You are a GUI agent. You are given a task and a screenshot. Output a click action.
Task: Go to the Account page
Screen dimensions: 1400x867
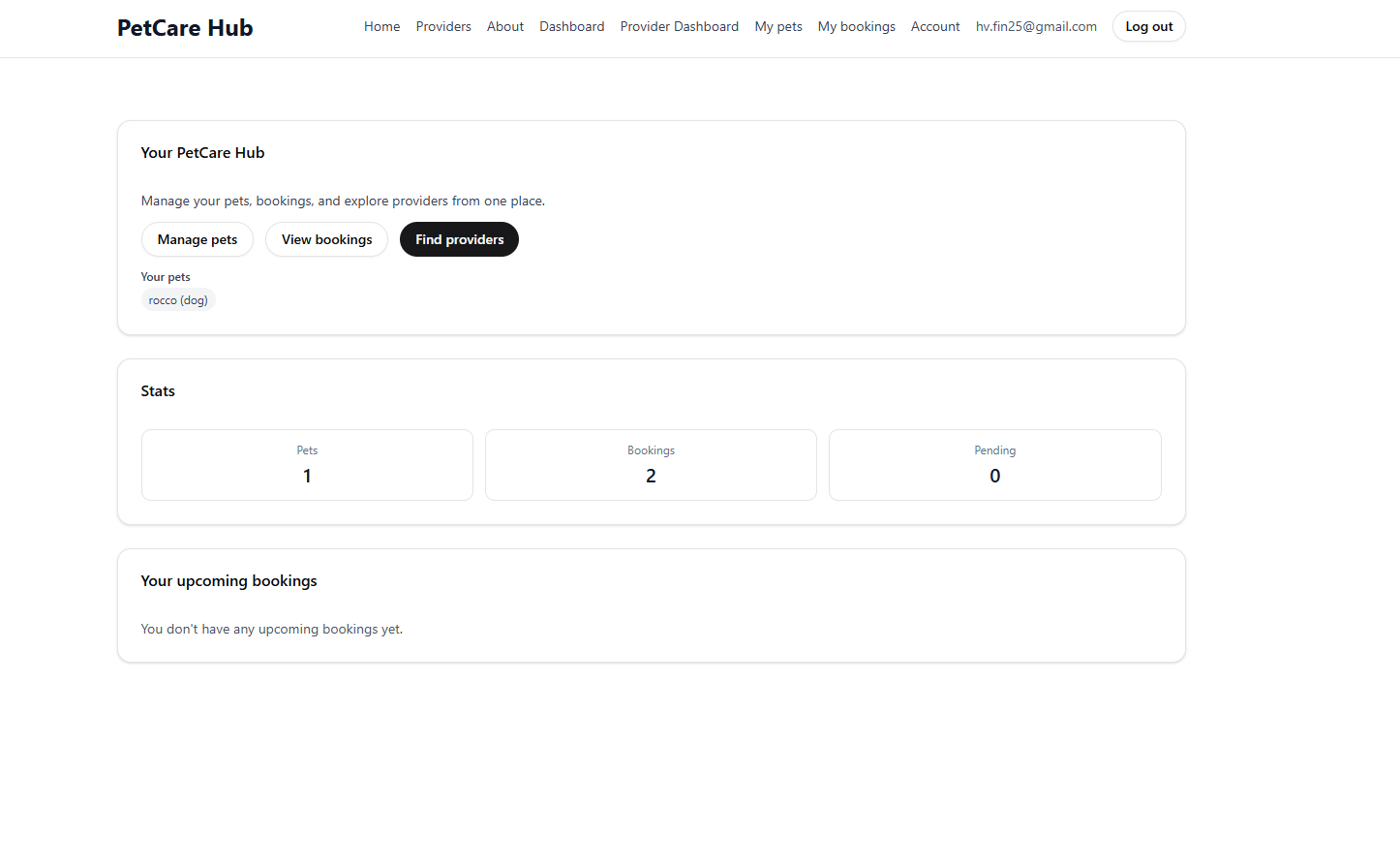coord(934,26)
